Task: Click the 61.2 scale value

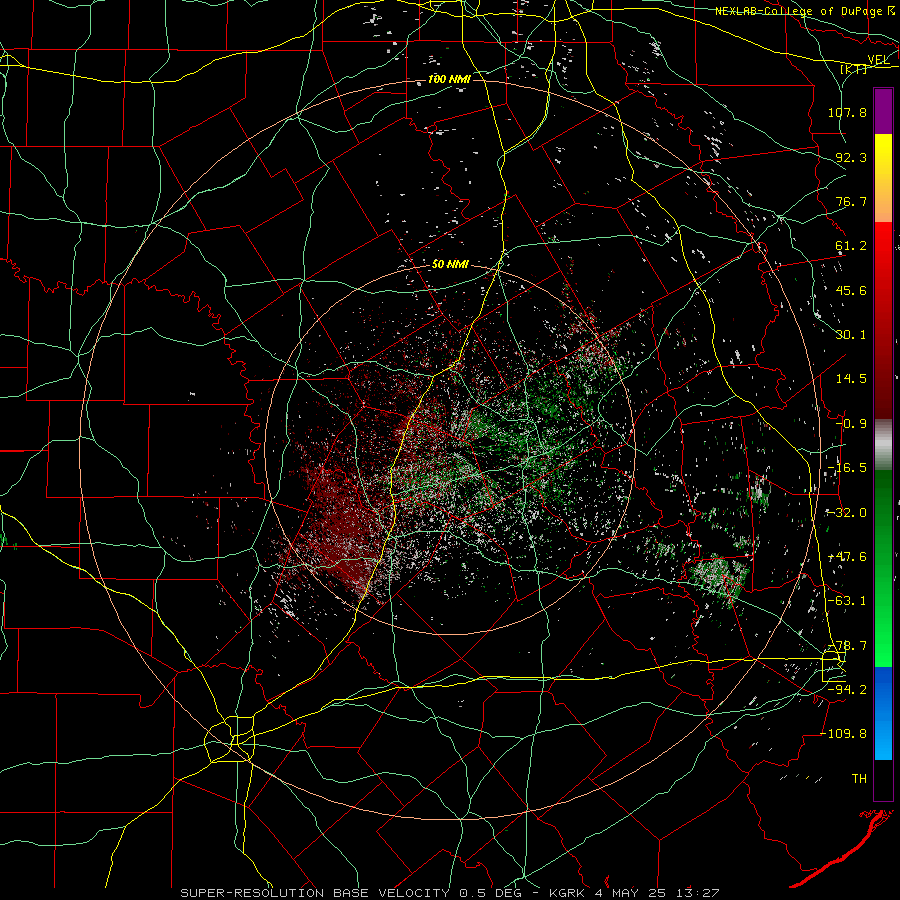Action: tap(851, 246)
